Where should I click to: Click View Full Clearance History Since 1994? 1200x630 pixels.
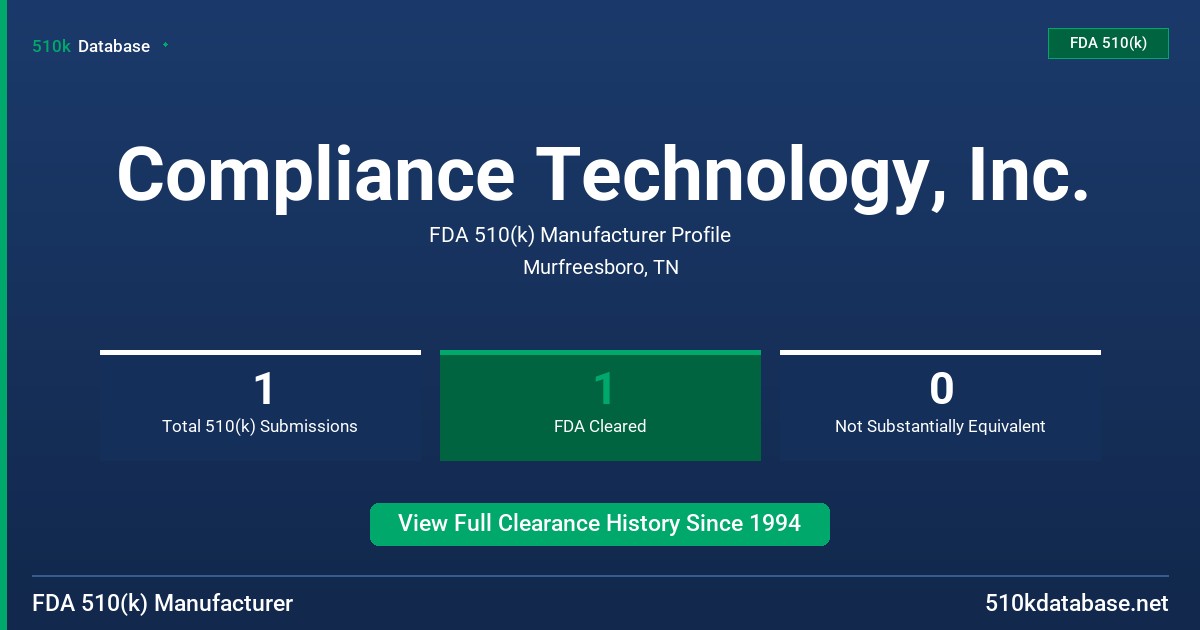pos(600,524)
